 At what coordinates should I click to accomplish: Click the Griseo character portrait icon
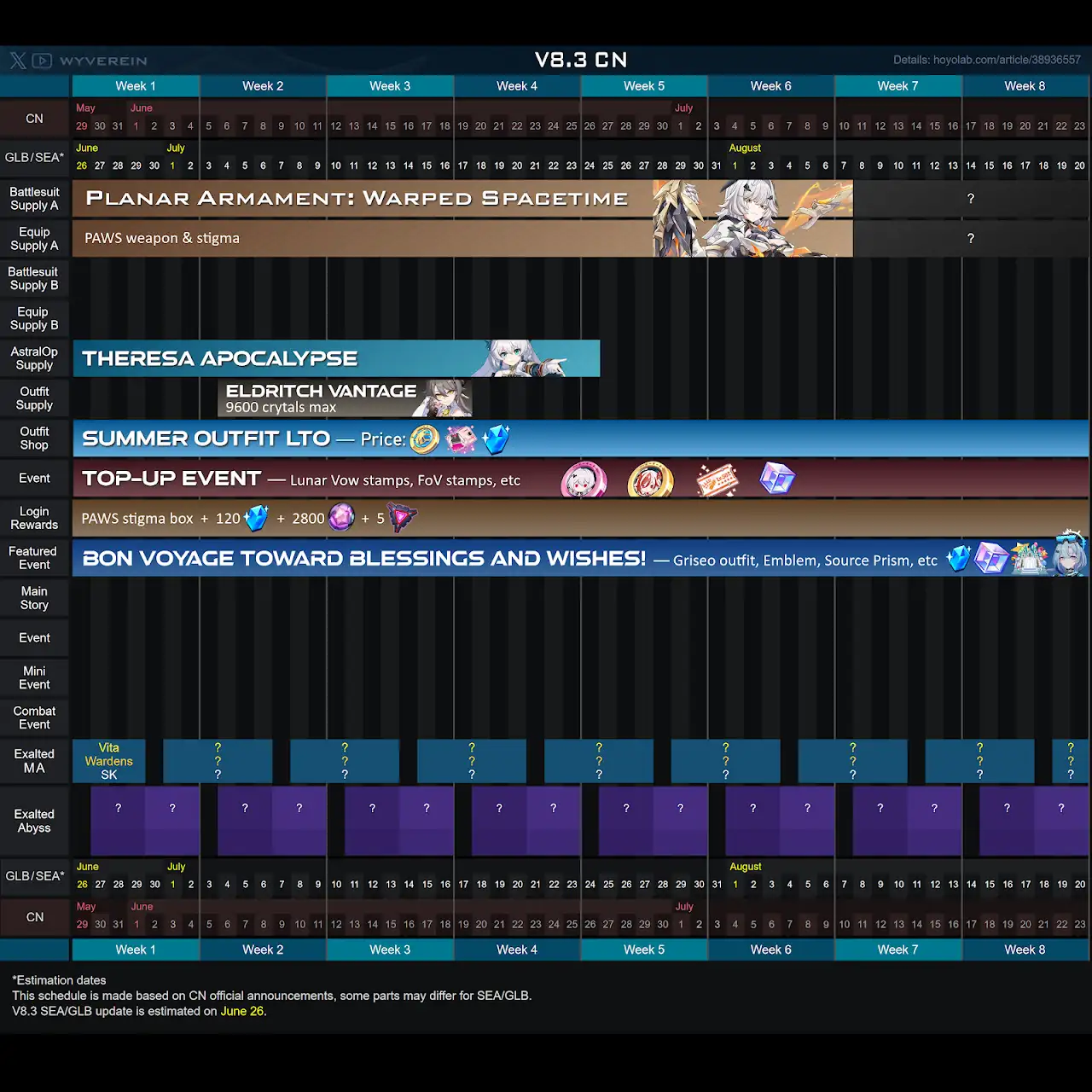1070,555
